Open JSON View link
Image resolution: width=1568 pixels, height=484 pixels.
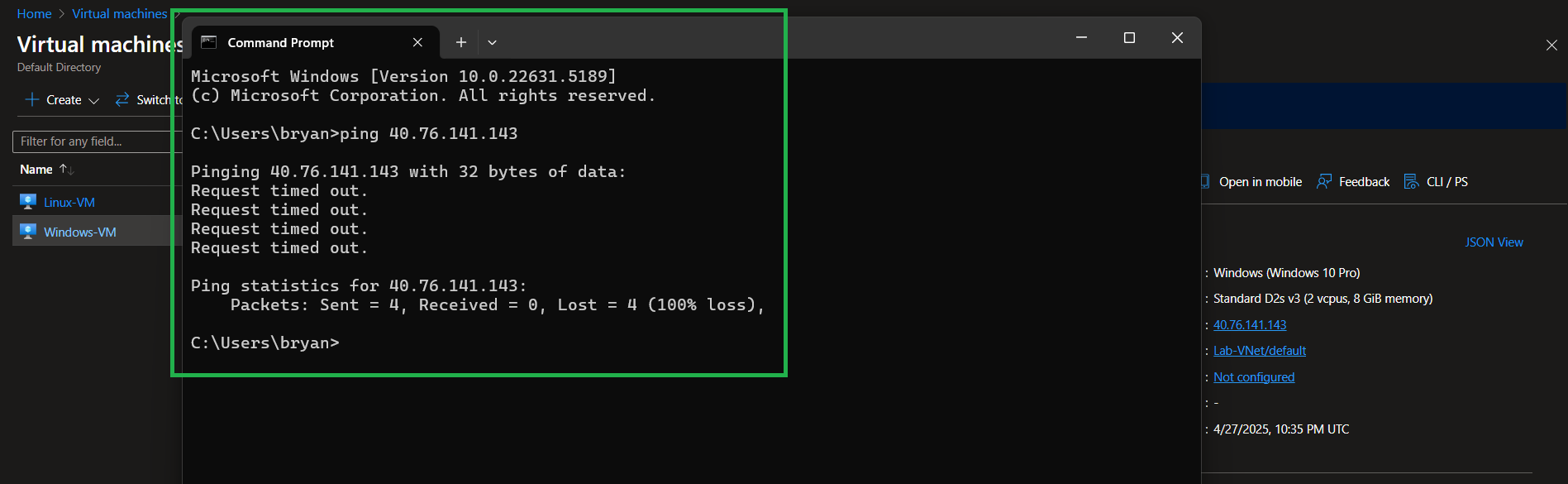(x=1494, y=242)
